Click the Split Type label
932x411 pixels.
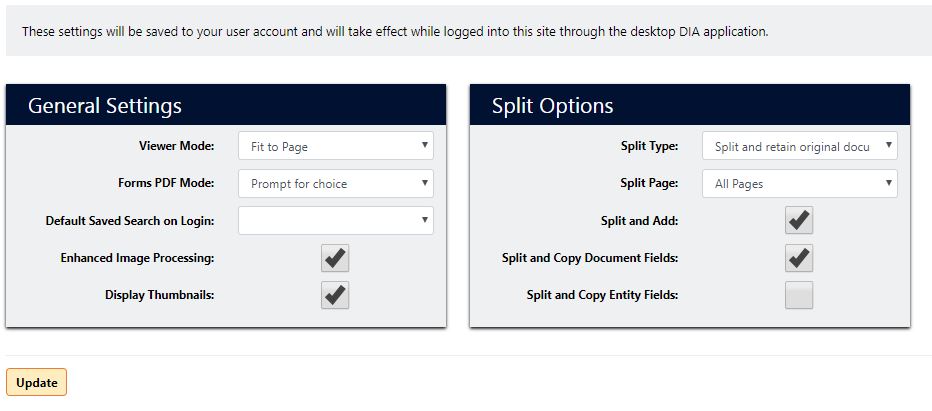click(649, 146)
